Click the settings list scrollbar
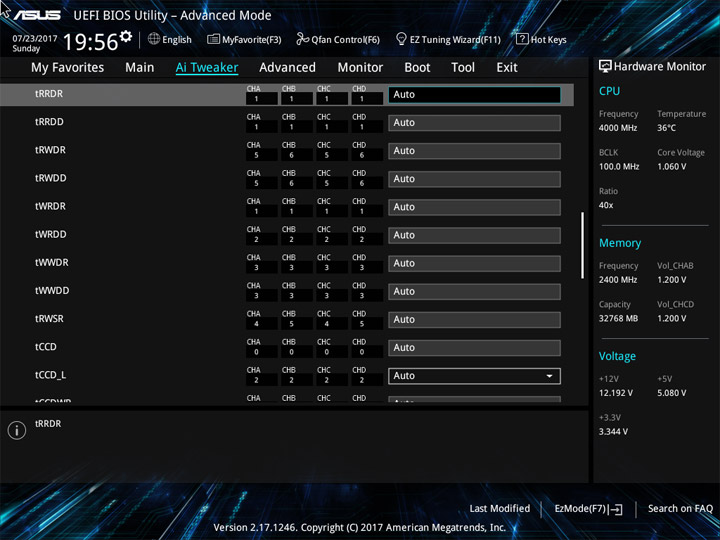 pyautogui.click(x=582, y=245)
